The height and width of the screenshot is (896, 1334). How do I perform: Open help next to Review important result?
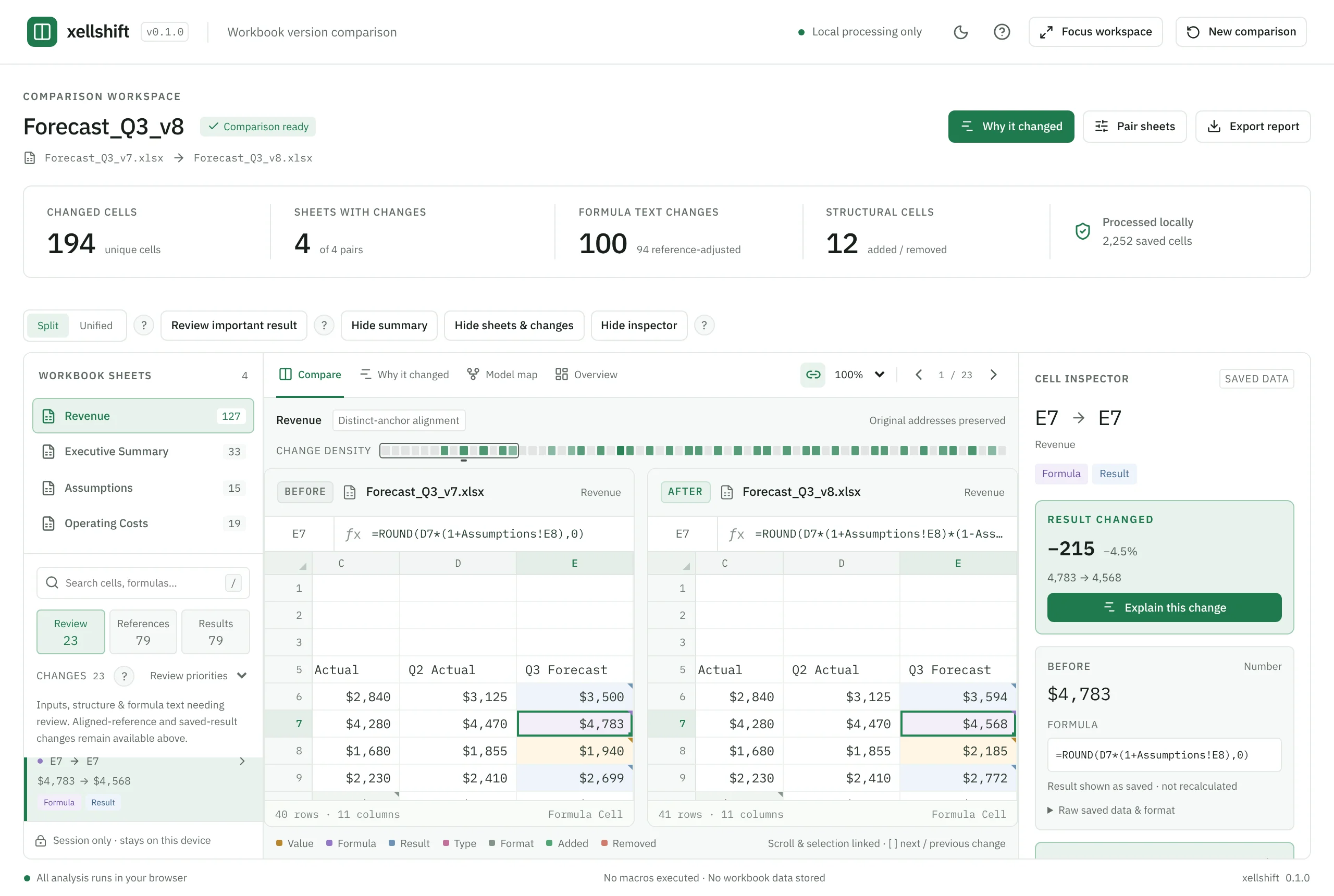point(324,326)
